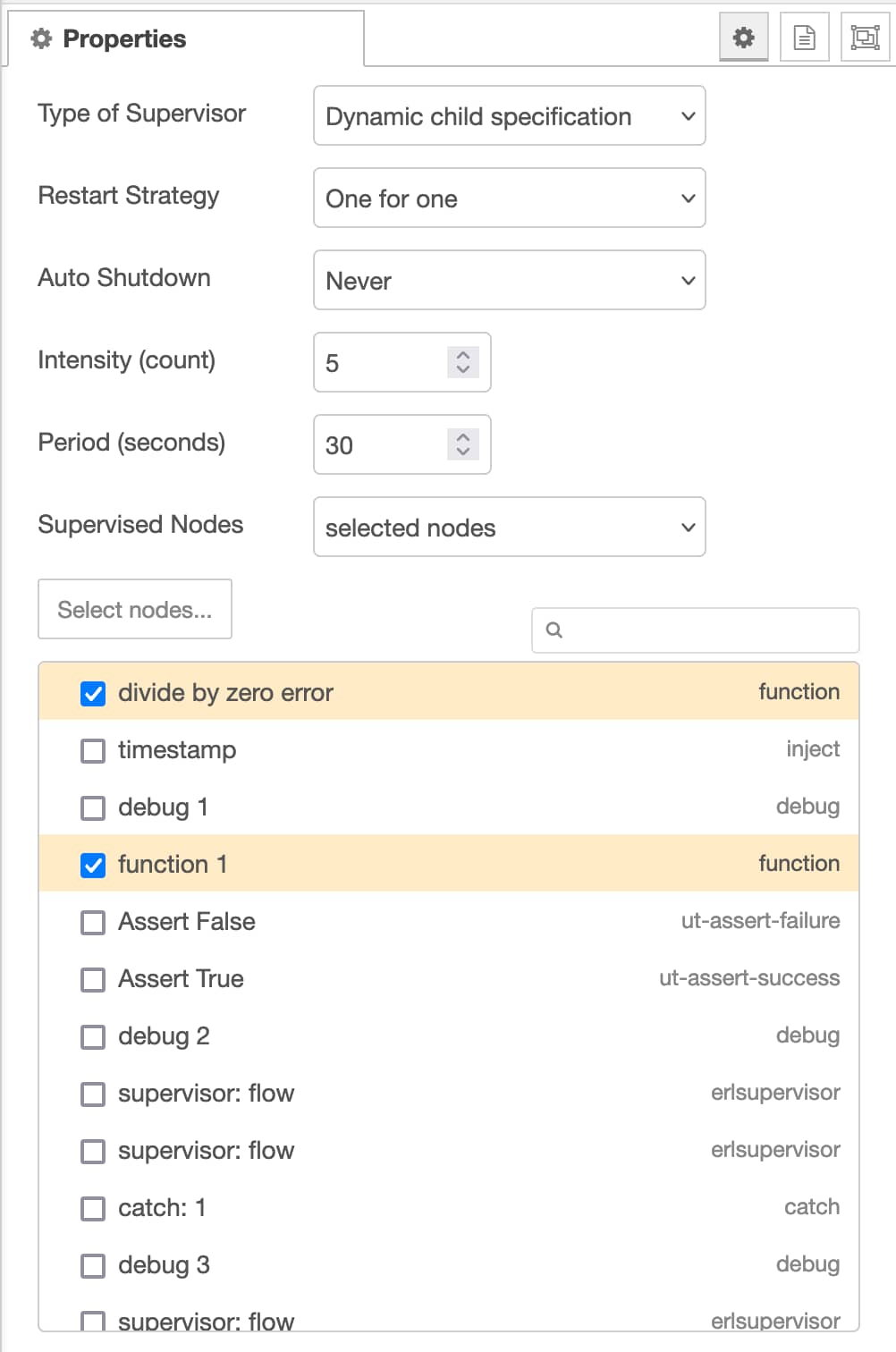
Task: Select the Properties tab
Action: click(186, 38)
